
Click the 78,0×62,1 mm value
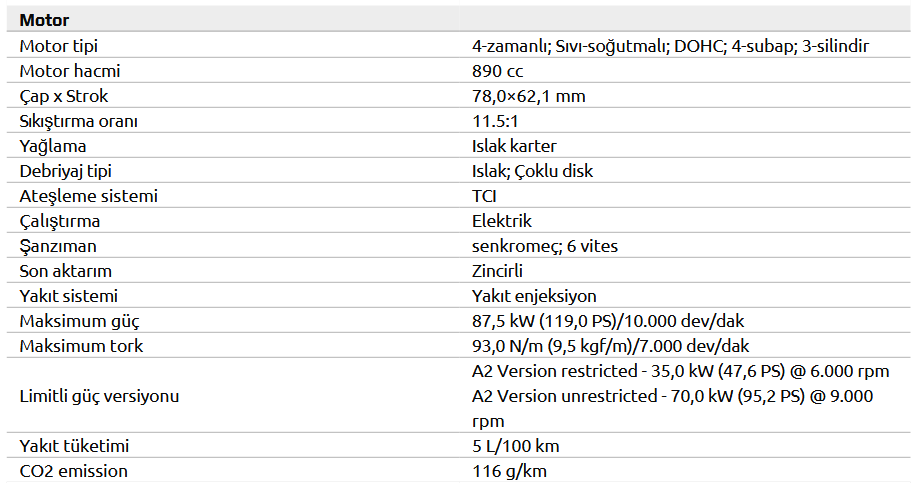(528, 96)
